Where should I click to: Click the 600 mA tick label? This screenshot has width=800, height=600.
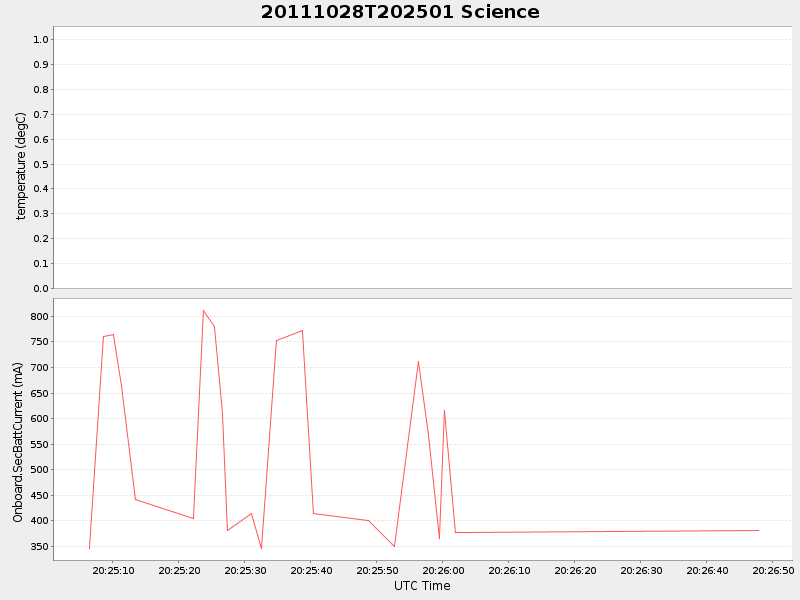[x=39, y=418]
